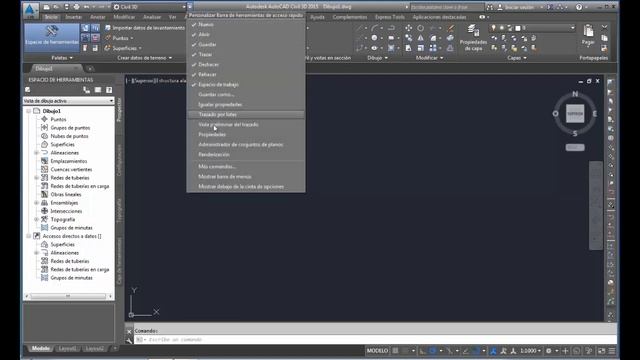The height and width of the screenshot is (360, 640).
Task: Toggle the Guardar checked menu item
Action: click(246, 44)
